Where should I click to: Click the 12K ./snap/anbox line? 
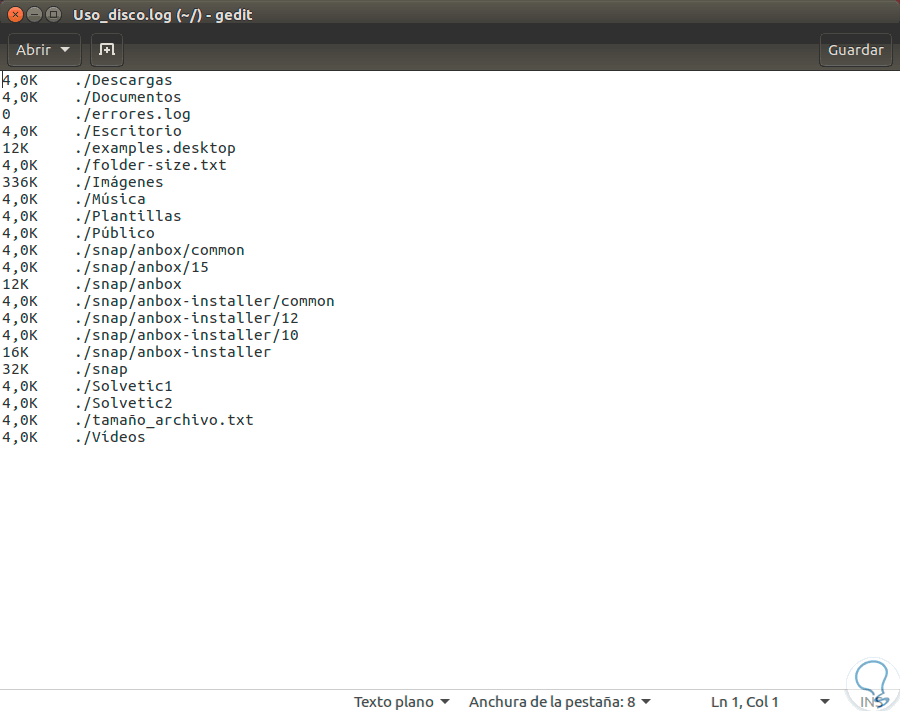[x=92, y=284]
